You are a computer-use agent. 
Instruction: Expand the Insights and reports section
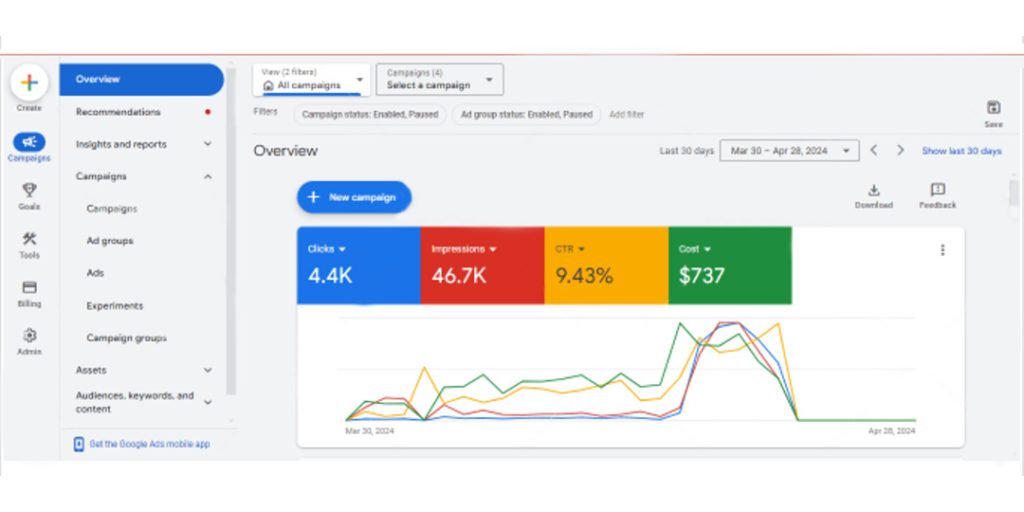click(x=207, y=144)
